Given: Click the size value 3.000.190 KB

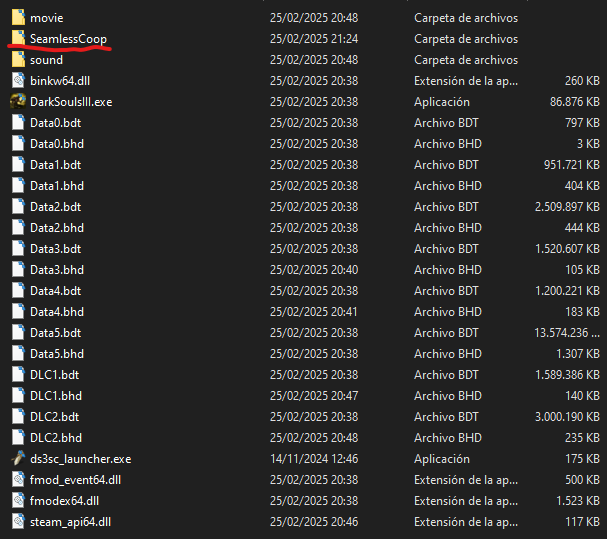Looking at the screenshot, I should point(568,417).
